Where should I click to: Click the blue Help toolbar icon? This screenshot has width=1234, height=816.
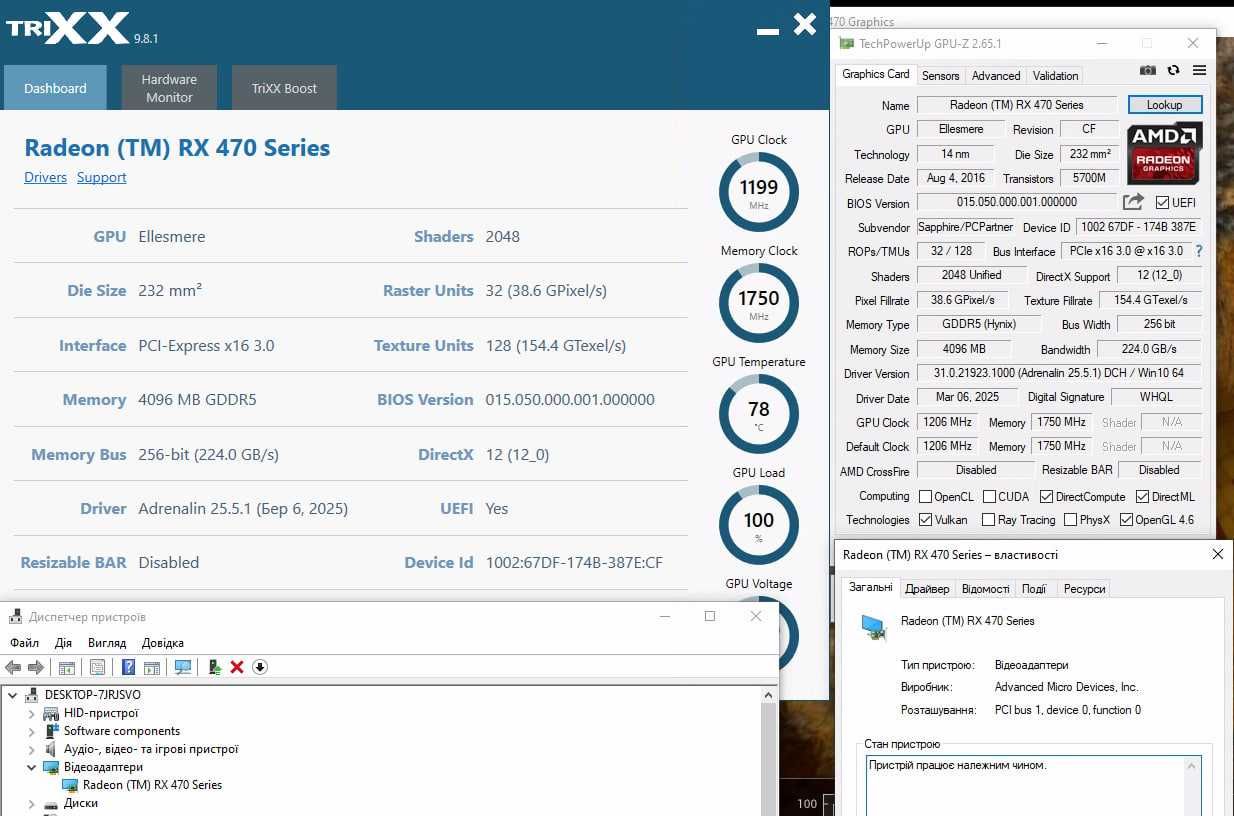click(x=128, y=667)
